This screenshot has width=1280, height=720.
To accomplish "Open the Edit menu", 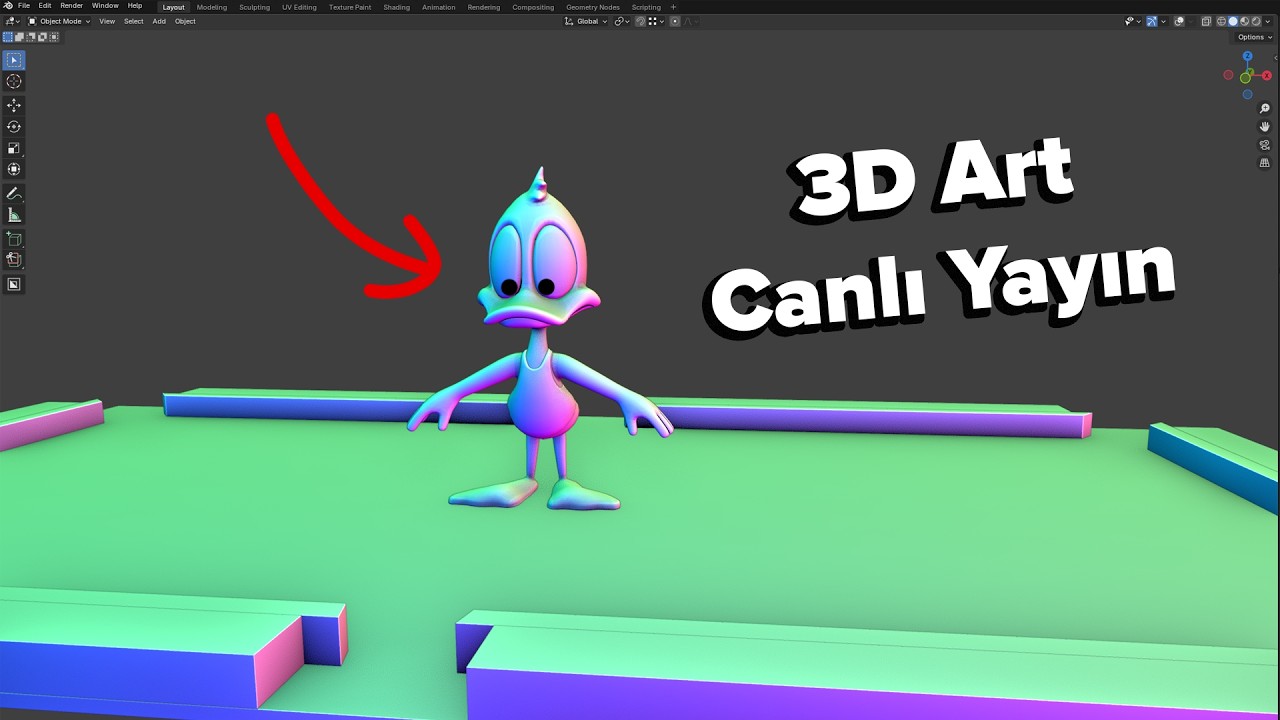I will pyautogui.click(x=45, y=6).
